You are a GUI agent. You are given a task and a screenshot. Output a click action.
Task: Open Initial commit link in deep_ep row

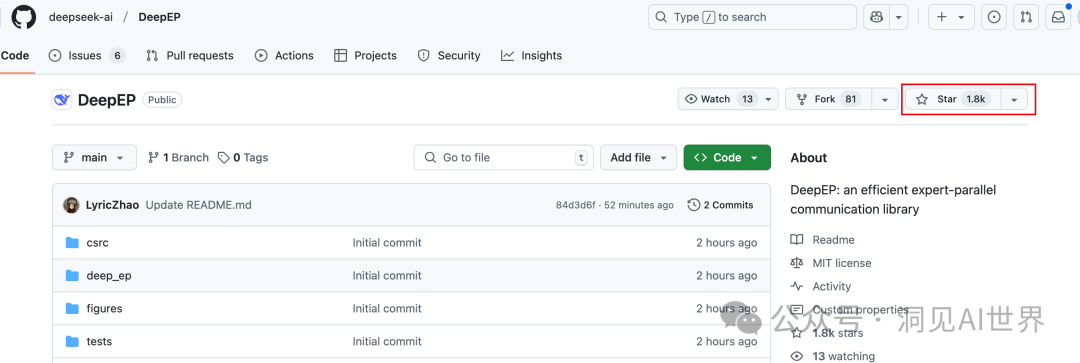(387, 276)
